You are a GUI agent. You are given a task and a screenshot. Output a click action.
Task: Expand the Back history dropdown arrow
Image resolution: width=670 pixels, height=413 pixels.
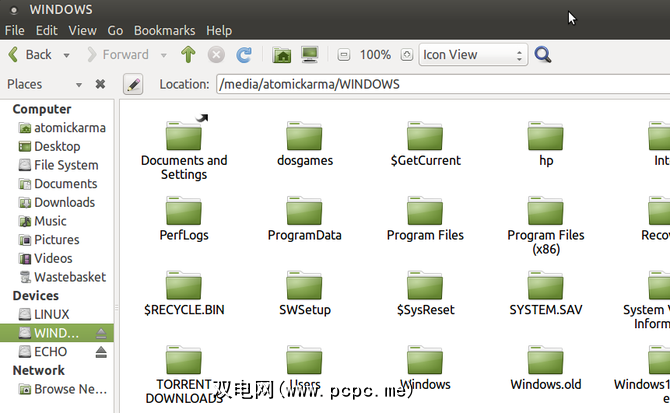(x=66, y=55)
